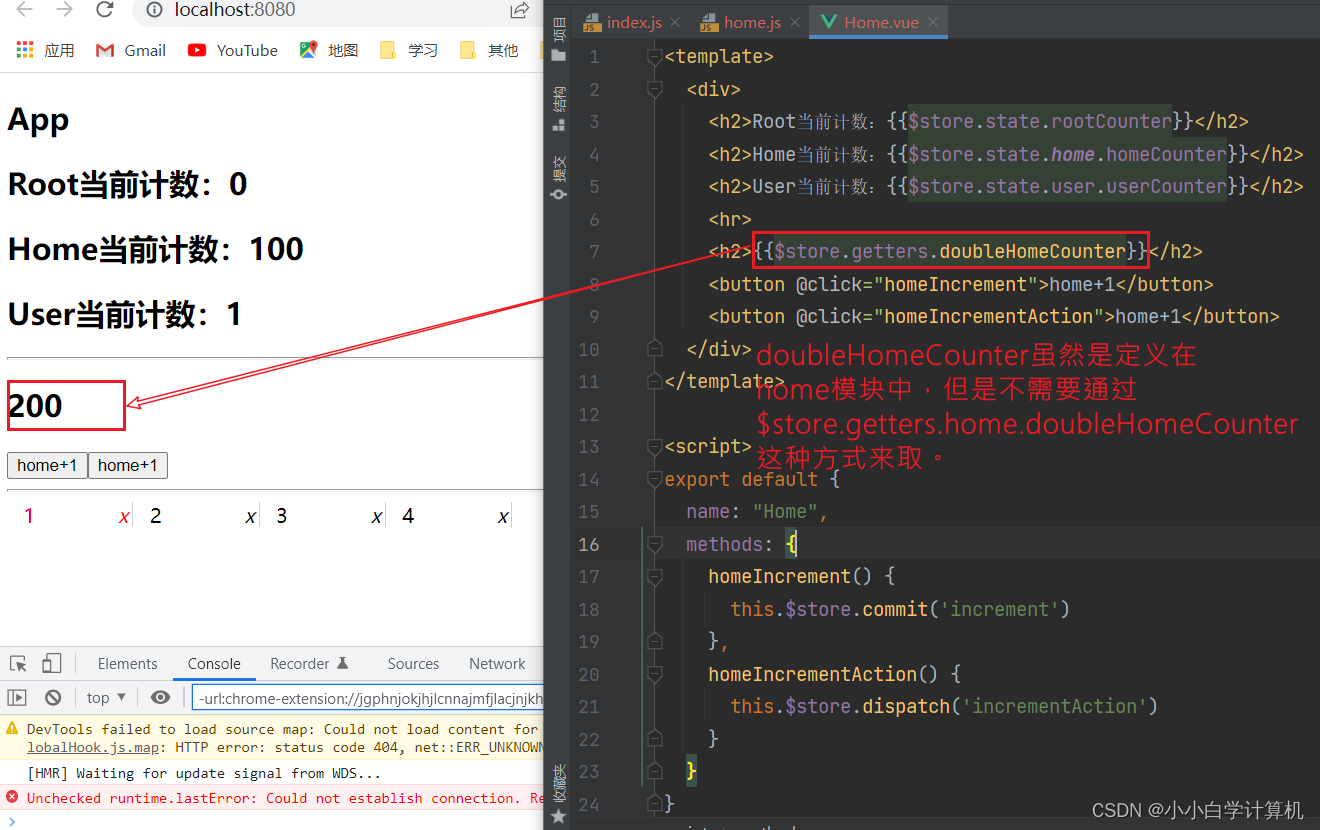Open the 提交 commit tool window

(559, 176)
